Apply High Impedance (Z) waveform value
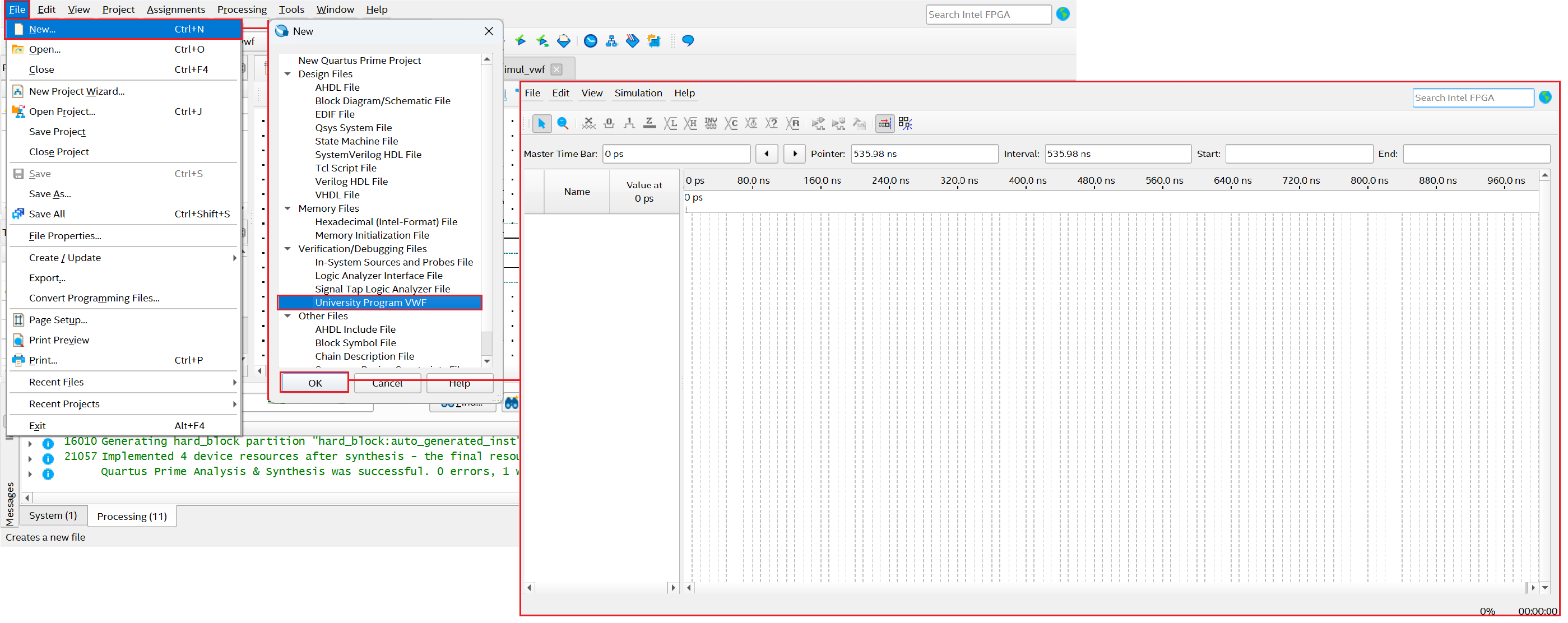The image size is (1568, 623). tap(650, 123)
